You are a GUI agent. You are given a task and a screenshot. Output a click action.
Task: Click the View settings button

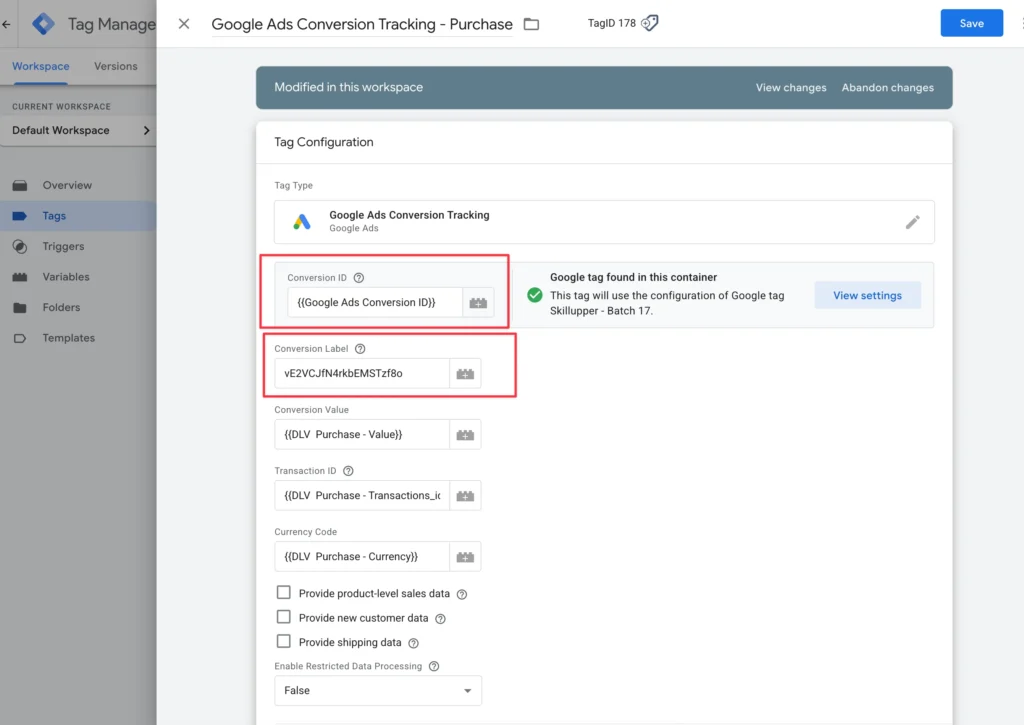click(867, 296)
